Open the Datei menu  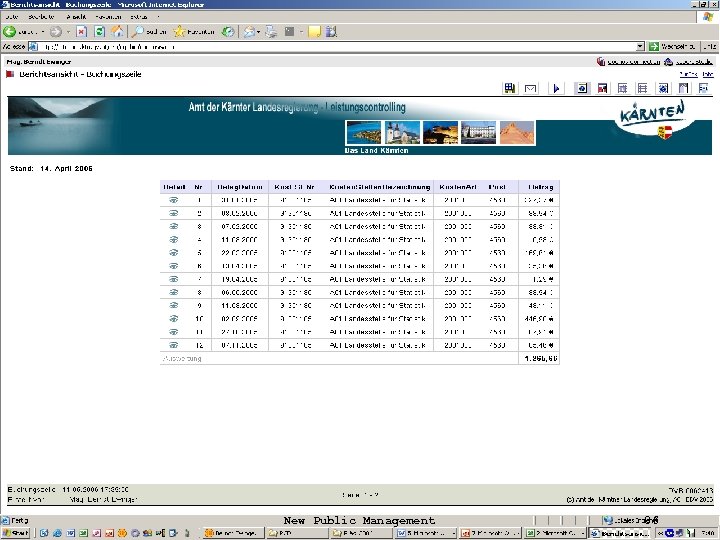point(11,17)
